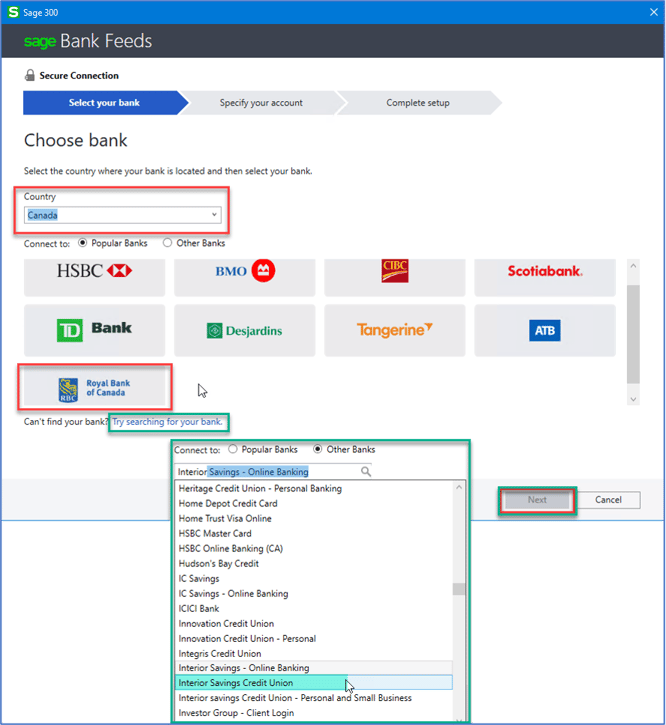
Task: Select Innovation Credit Union - Personal entry
Action: click(x=314, y=639)
